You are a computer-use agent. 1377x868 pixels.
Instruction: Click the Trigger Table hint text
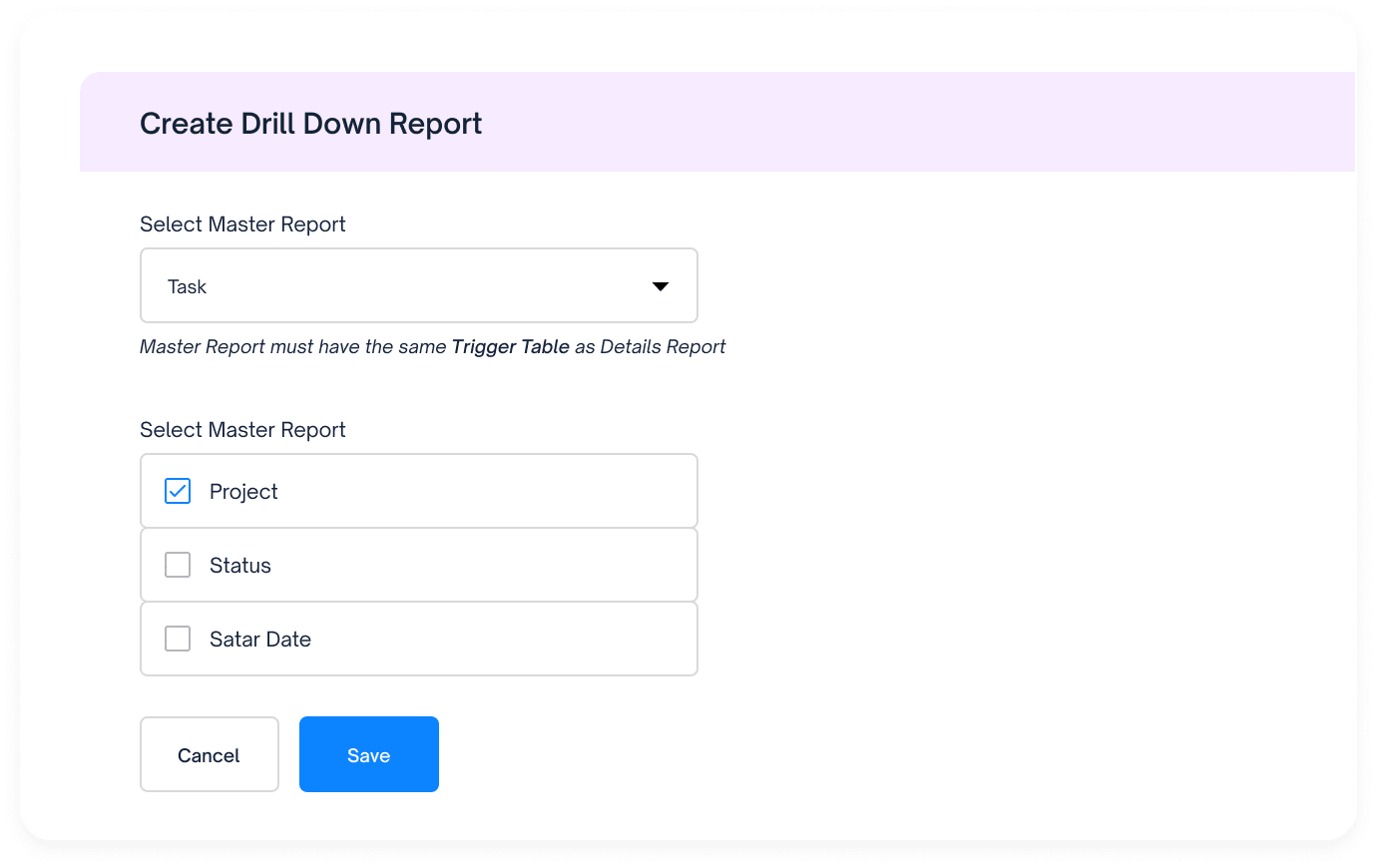(x=511, y=346)
